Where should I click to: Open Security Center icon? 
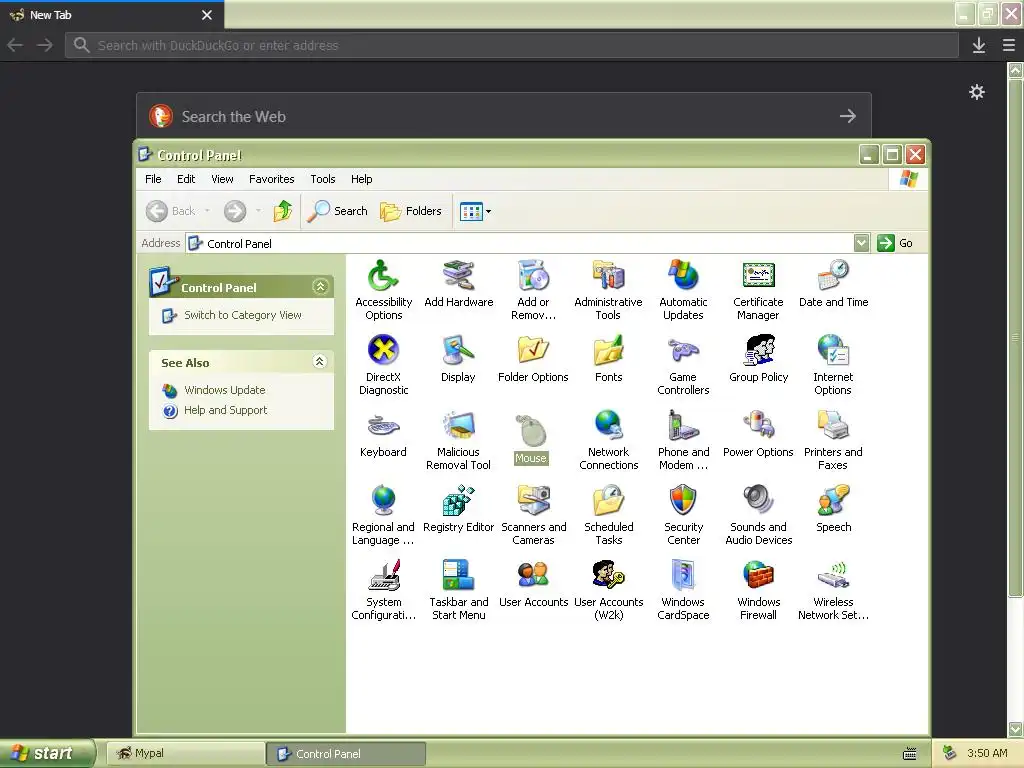pos(683,515)
